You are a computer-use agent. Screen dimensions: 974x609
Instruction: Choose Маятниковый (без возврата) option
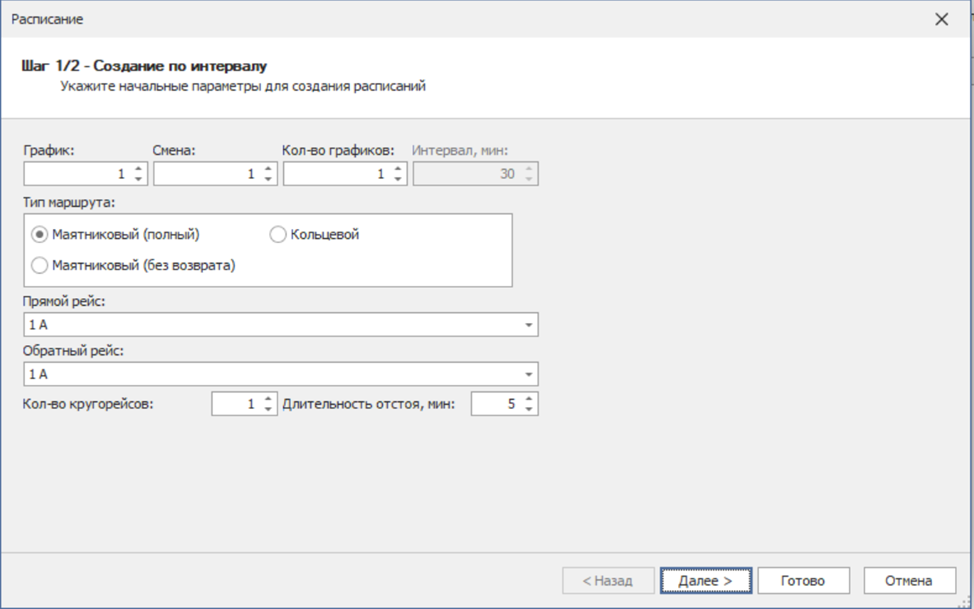[x=40, y=266]
